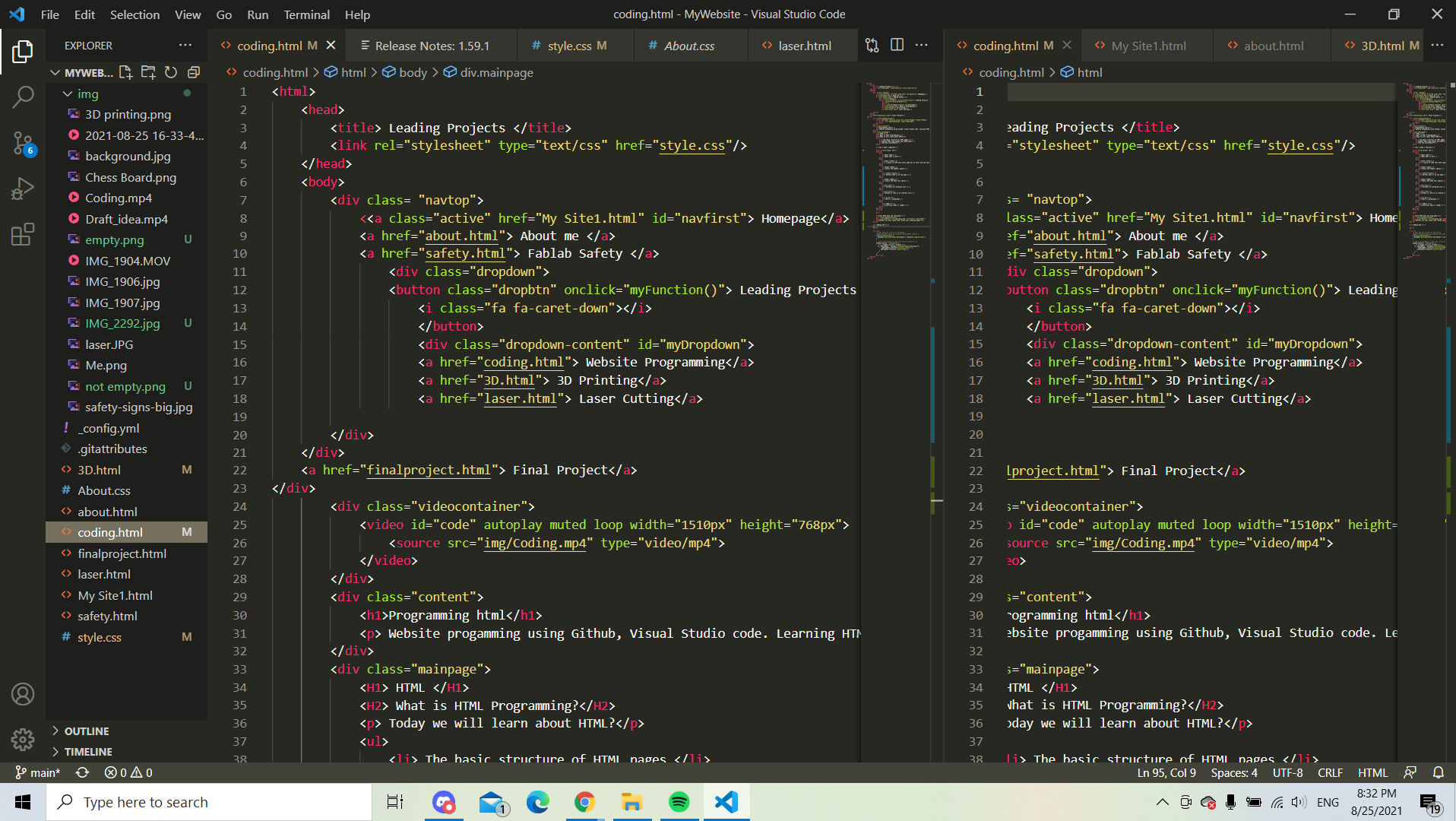The image size is (1456, 821).
Task: Open Spotify from the Windows taskbar
Action: pyautogui.click(x=679, y=802)
